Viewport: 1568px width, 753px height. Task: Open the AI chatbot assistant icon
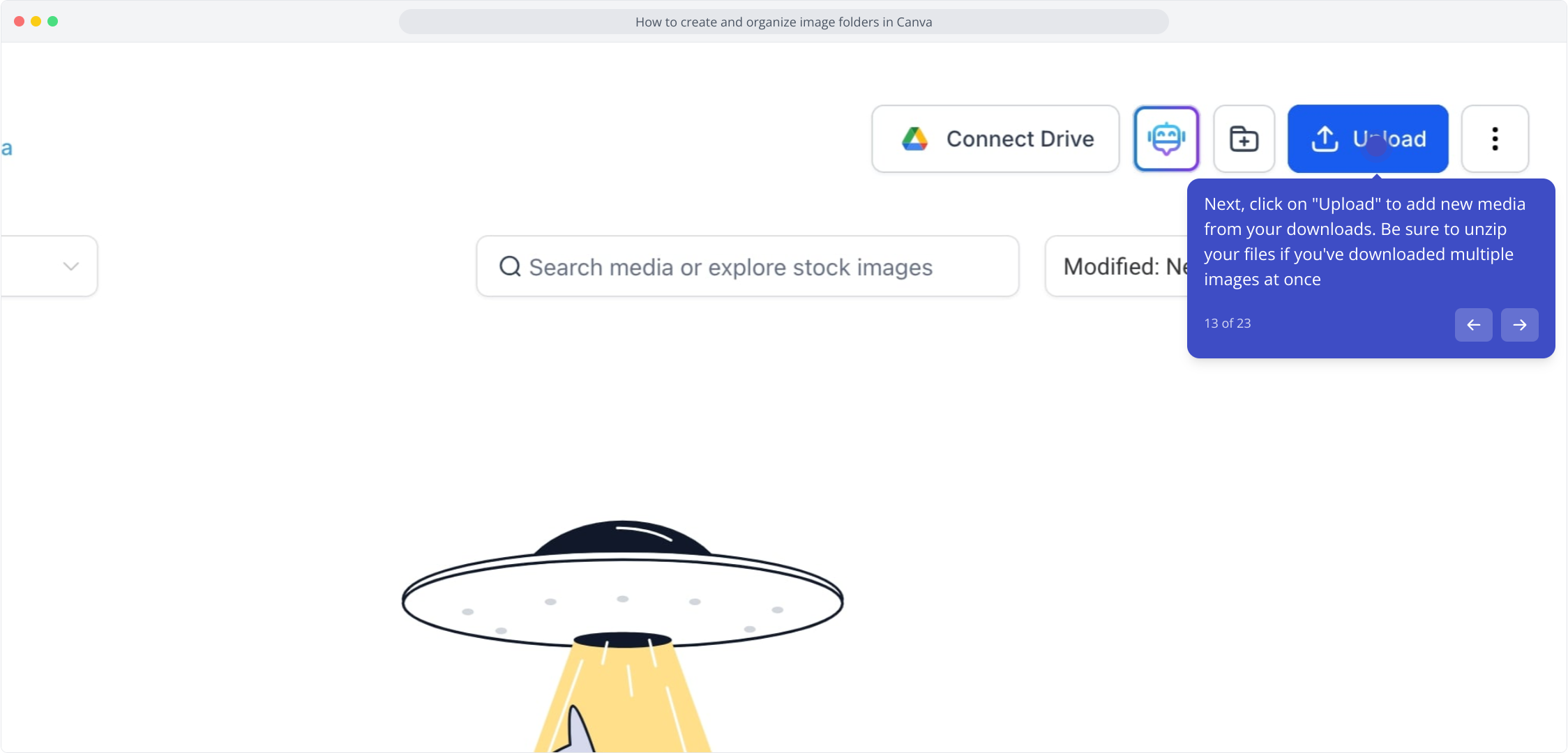(1166, 139)
